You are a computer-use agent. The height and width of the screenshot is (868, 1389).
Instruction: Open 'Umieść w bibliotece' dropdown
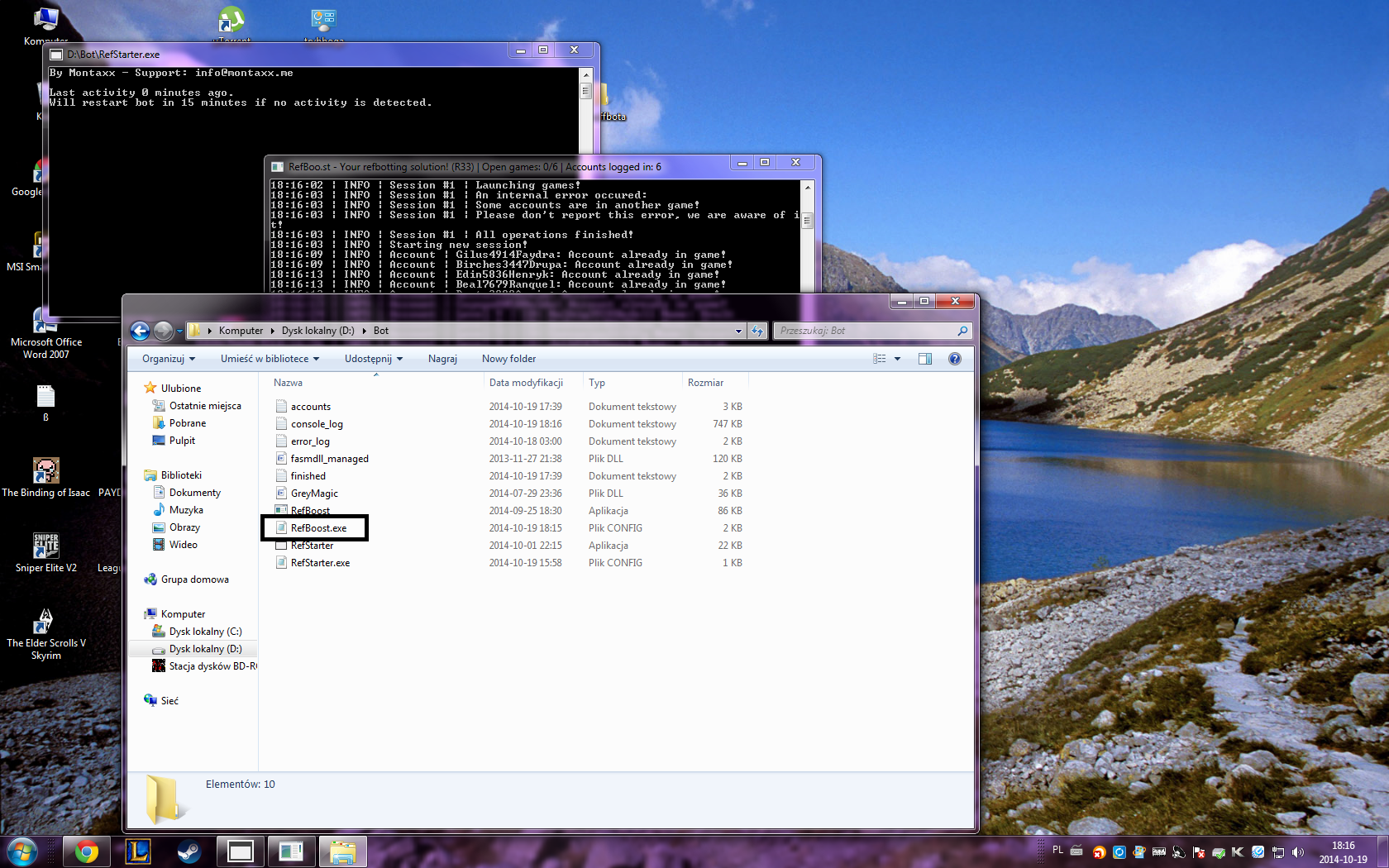point(270,359)
